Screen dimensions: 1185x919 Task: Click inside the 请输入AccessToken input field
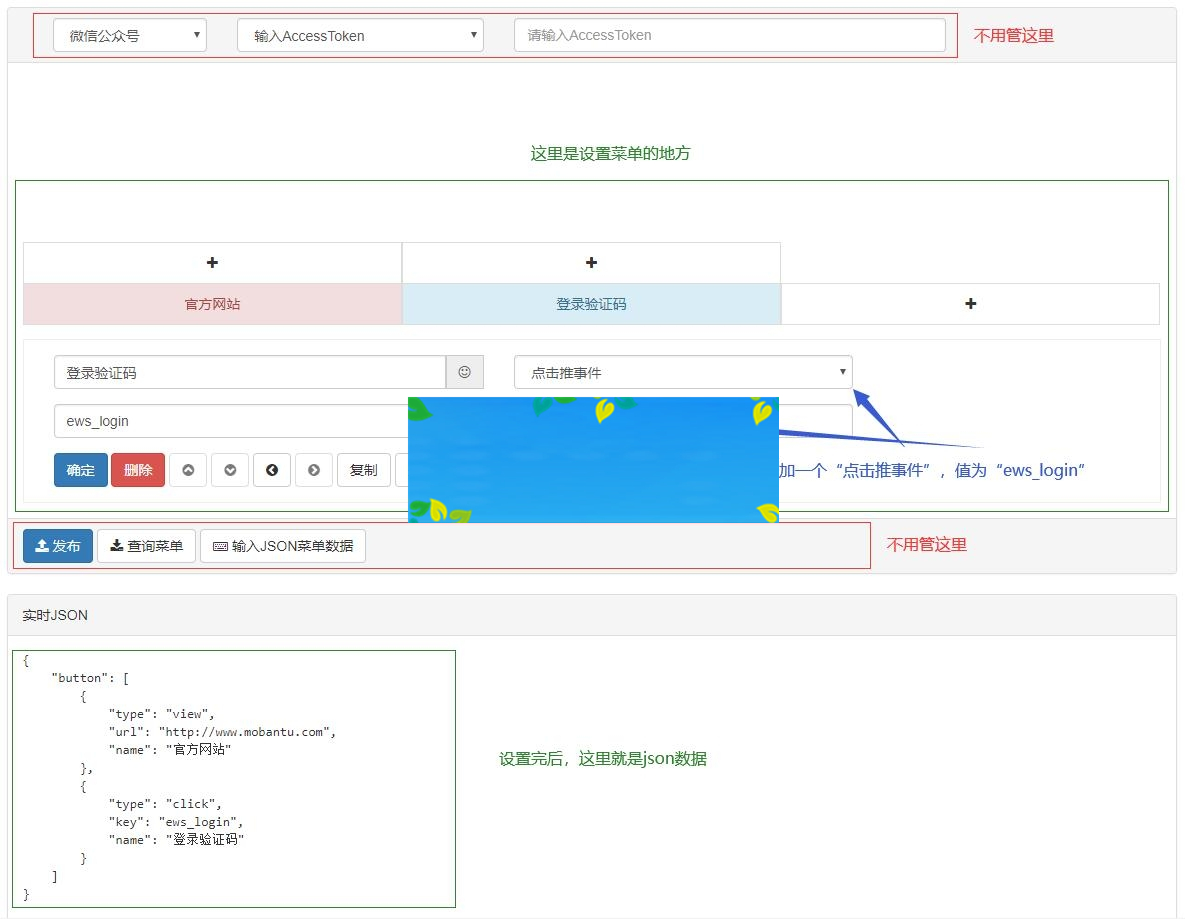pyautogui.click(x=729, y=34)
